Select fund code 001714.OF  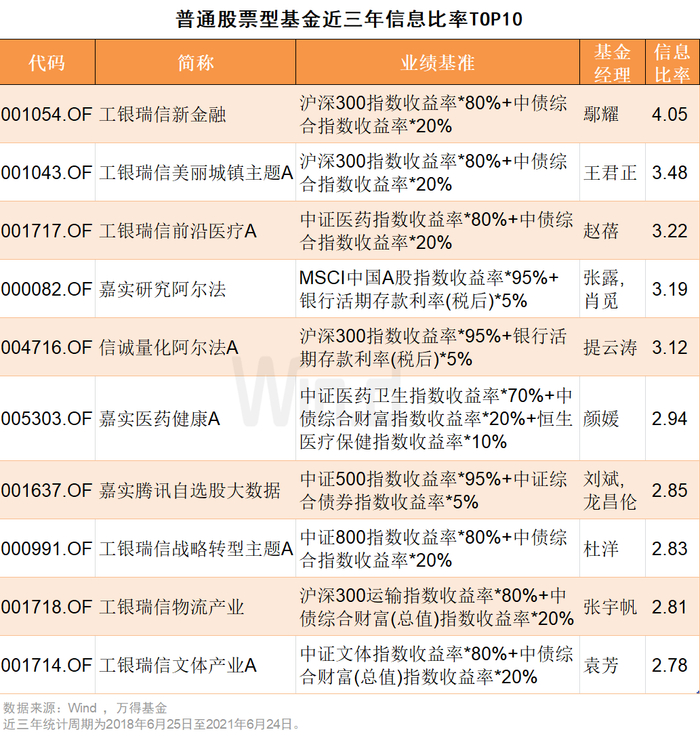47,665
